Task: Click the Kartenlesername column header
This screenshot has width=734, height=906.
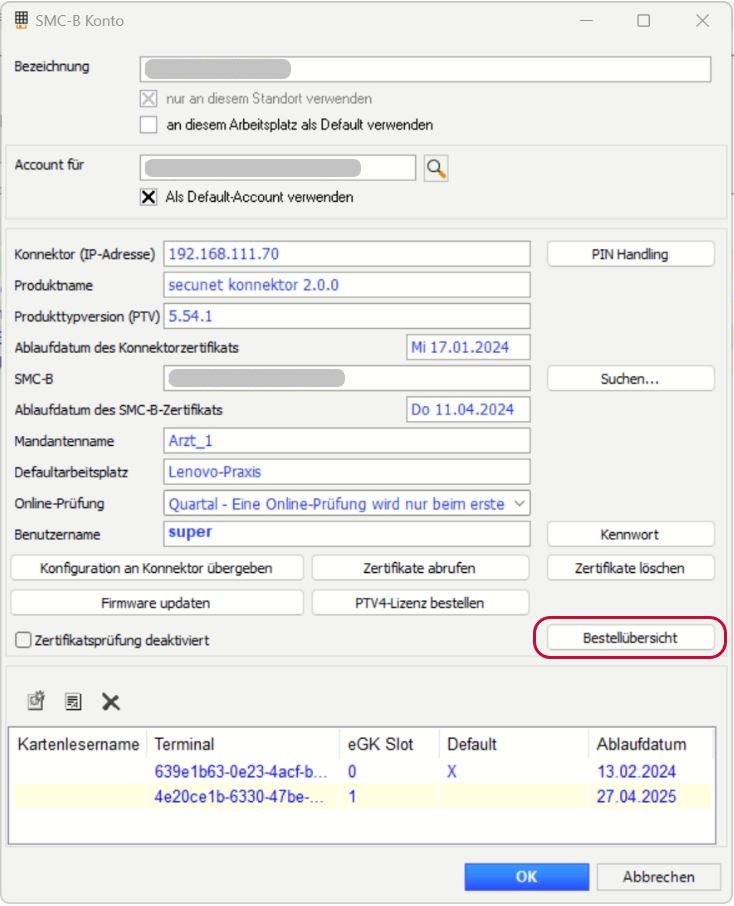Action: point(78,744)
